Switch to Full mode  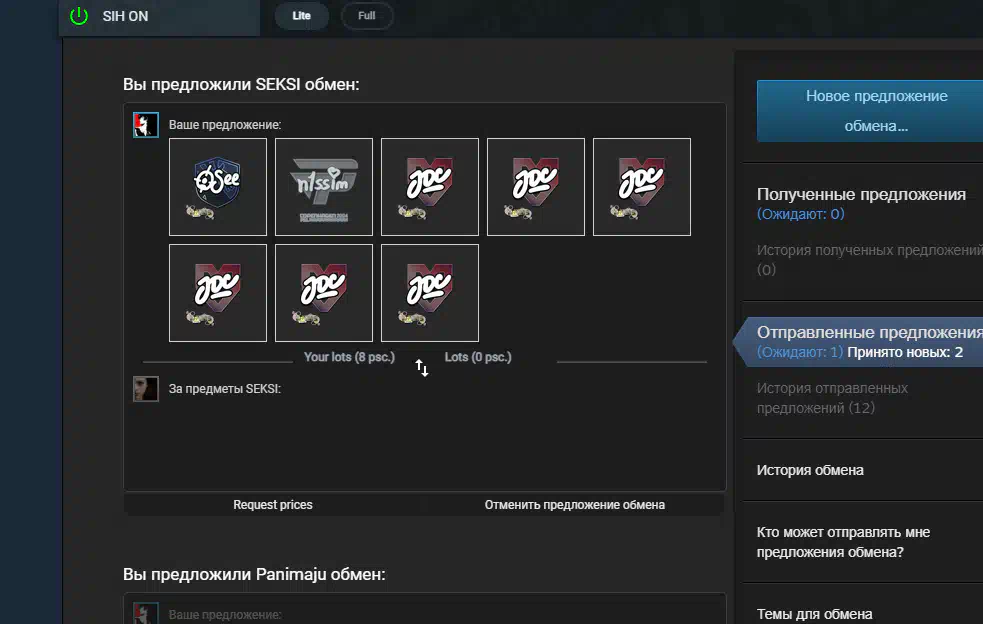367,16
